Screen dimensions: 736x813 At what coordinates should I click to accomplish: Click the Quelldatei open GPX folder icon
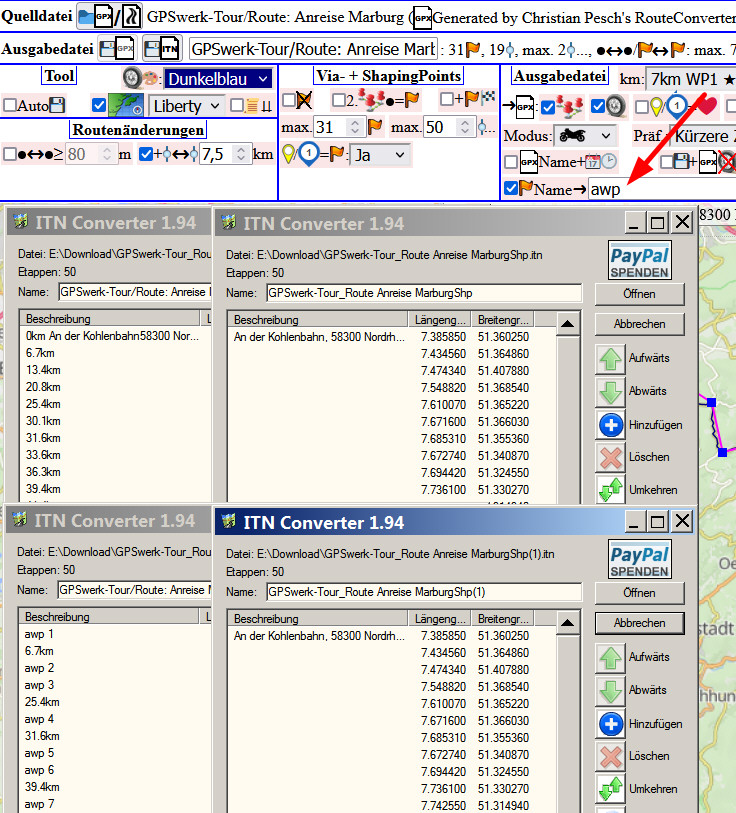96,17
